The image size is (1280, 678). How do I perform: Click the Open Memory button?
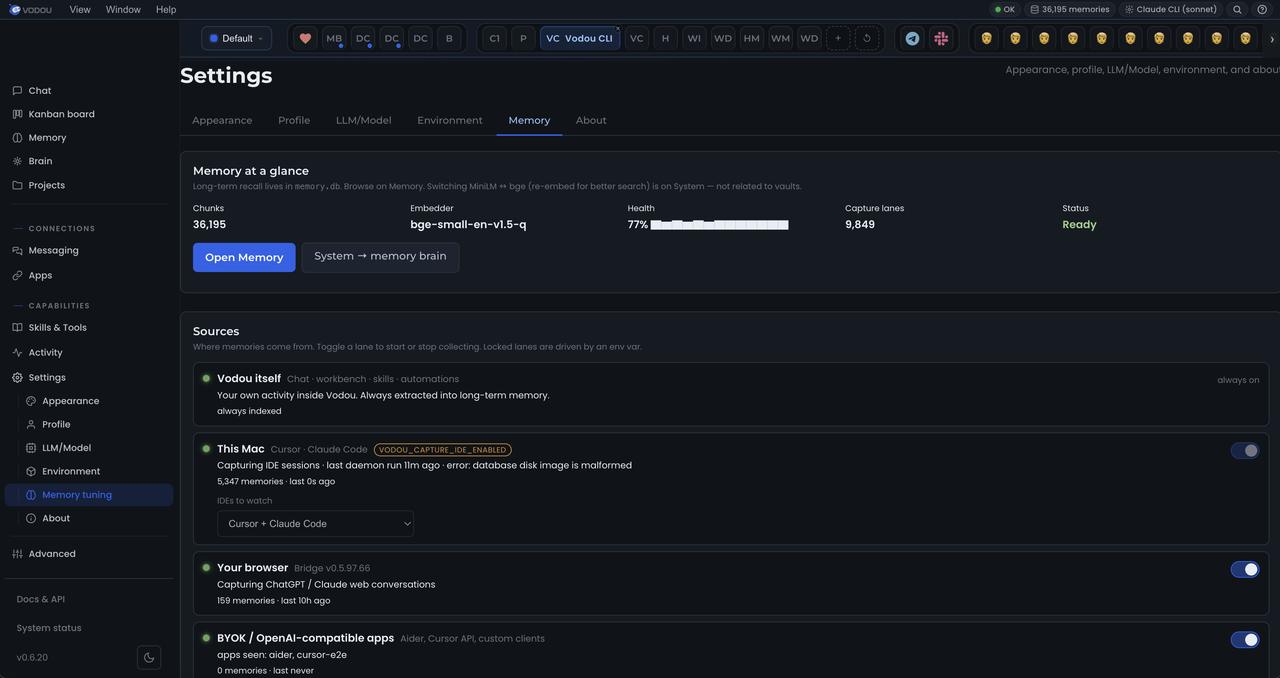click(x=244, y=257)
